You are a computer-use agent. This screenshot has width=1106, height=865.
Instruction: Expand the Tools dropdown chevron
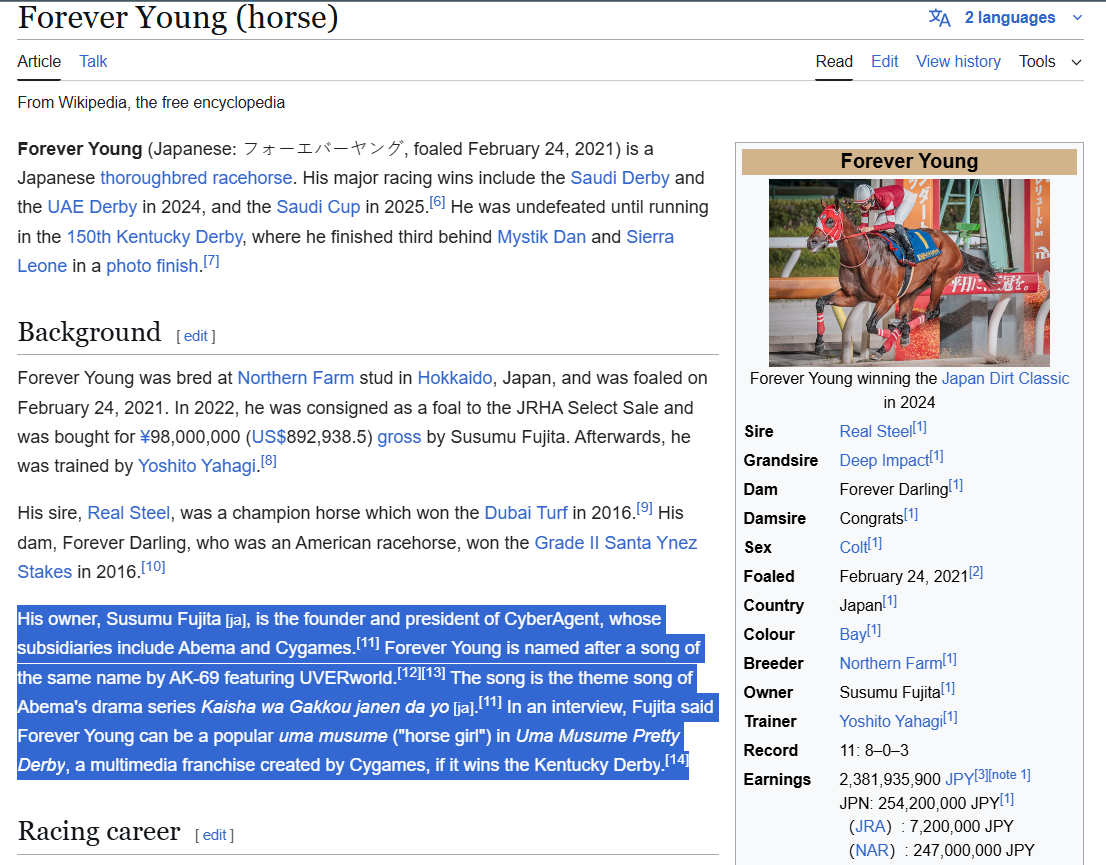[1076, 62]
